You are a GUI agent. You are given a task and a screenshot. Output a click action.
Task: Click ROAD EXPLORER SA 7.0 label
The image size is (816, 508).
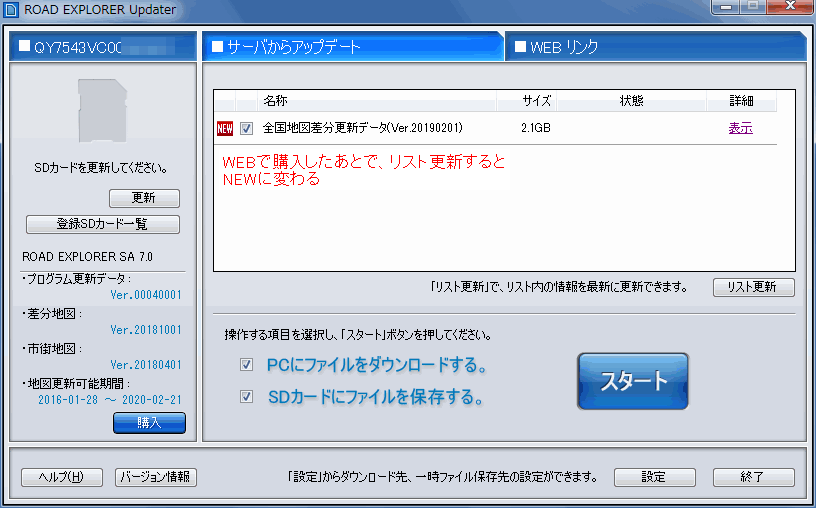coord(87,257)
